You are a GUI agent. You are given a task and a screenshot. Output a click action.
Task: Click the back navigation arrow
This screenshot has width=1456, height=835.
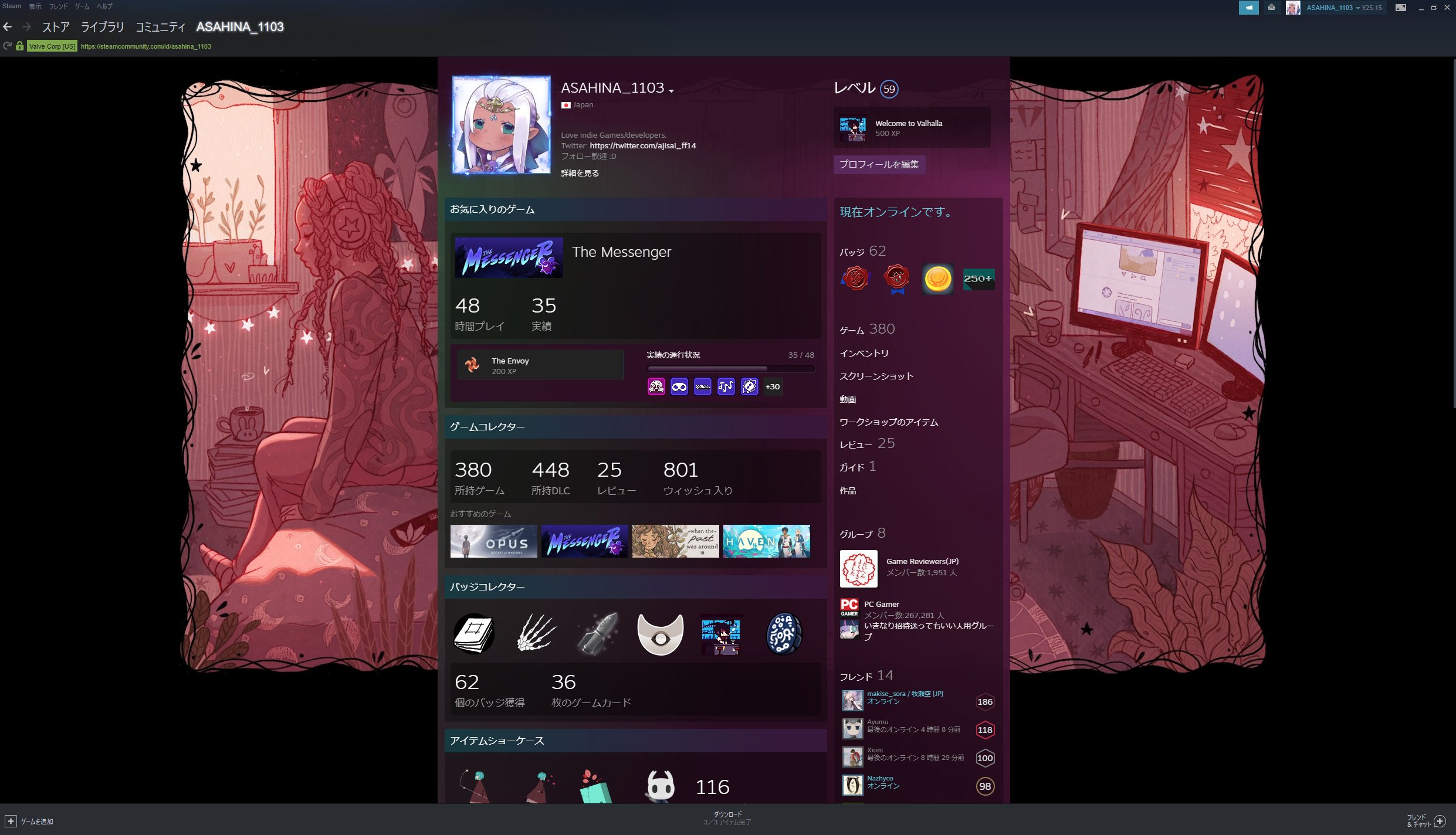pos(8,27)
